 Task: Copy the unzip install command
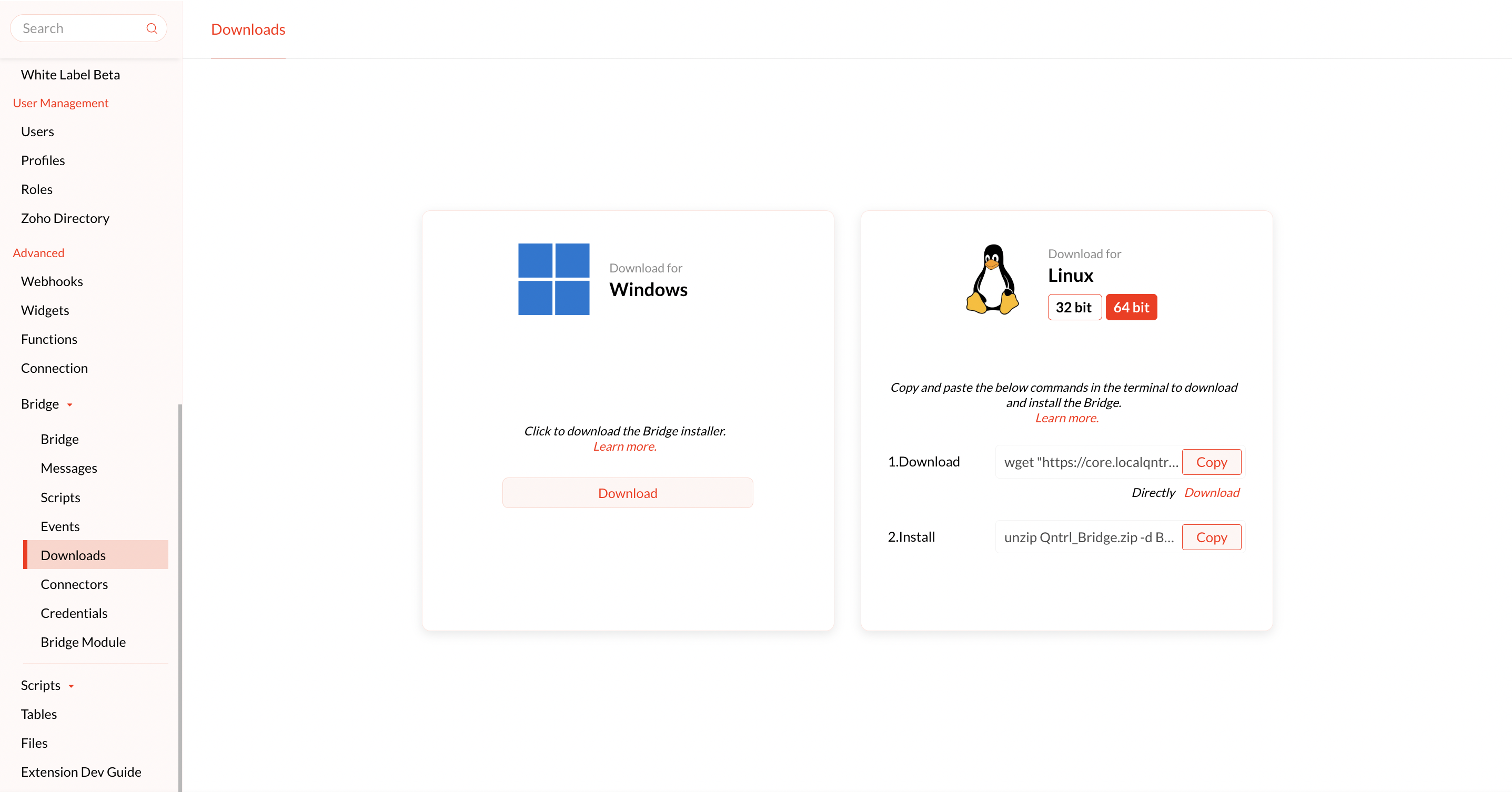1211,537
